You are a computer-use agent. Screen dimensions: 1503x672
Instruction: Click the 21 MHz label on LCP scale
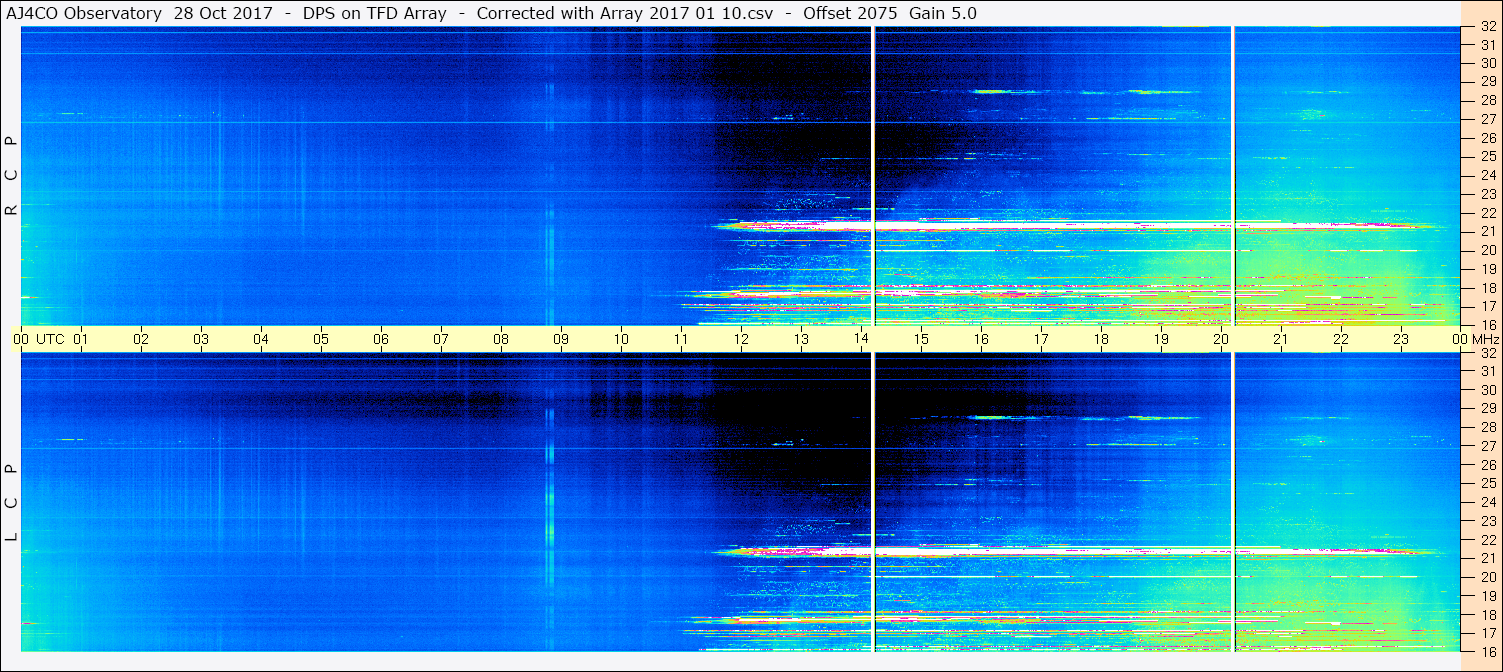(x=1488, y=558)
